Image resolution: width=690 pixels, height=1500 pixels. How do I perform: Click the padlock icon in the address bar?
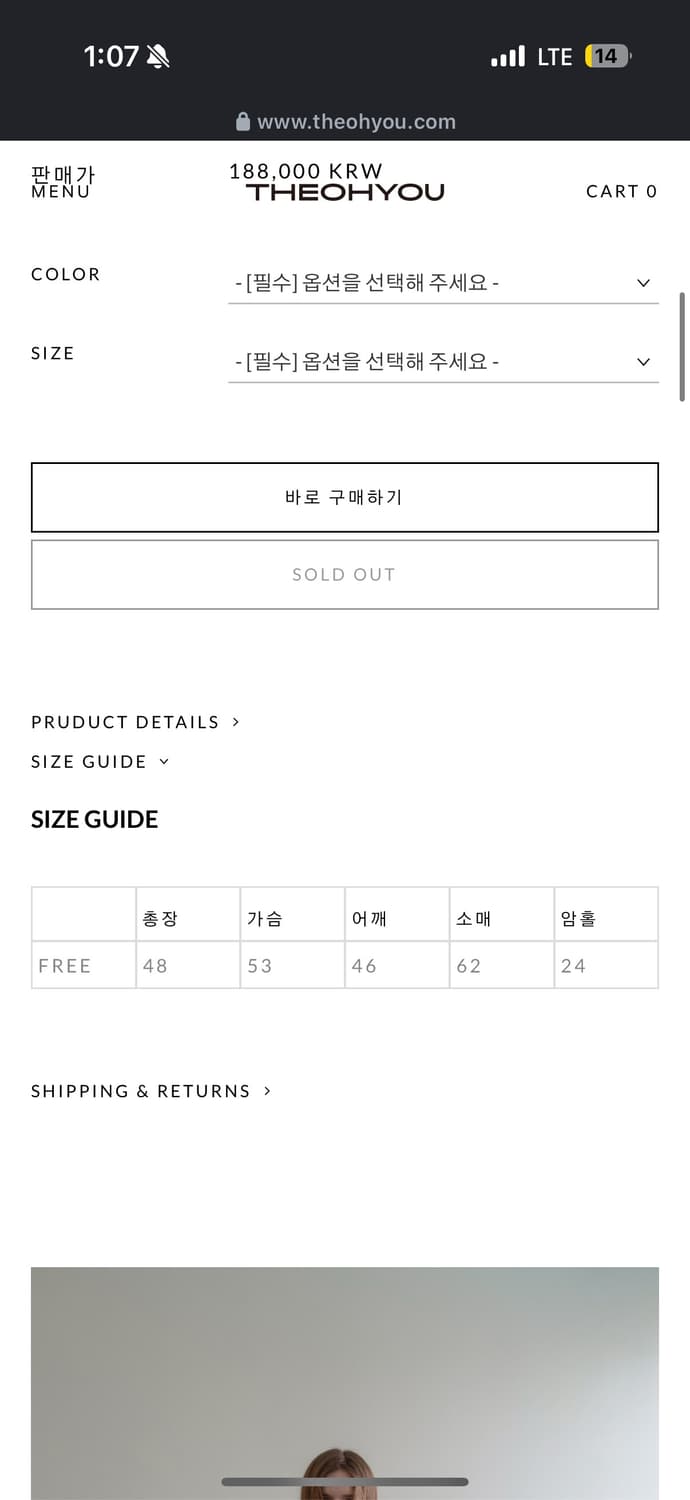(x=243, y=122)
